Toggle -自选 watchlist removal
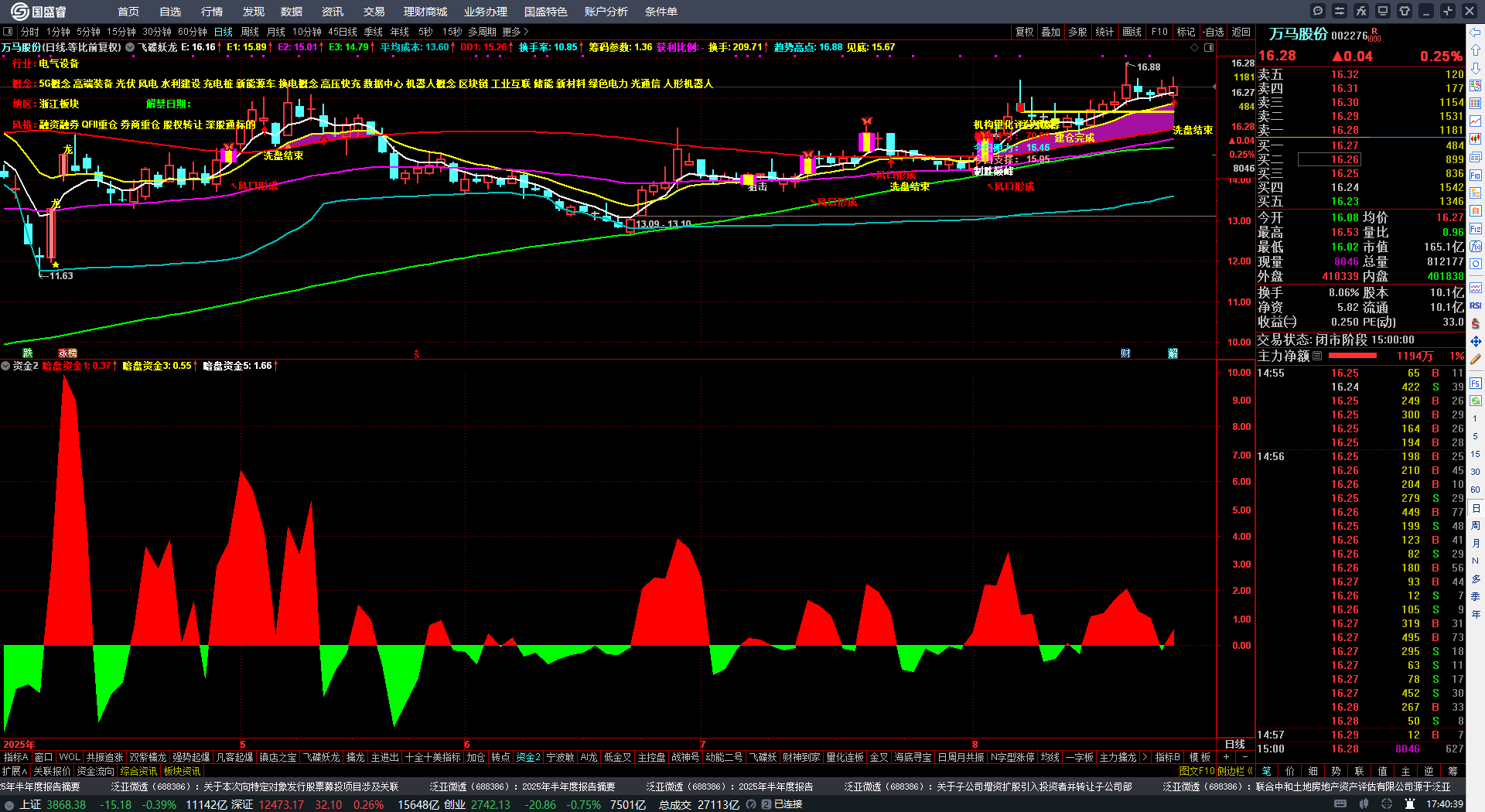1485x812 pixels. (1214, 32)
